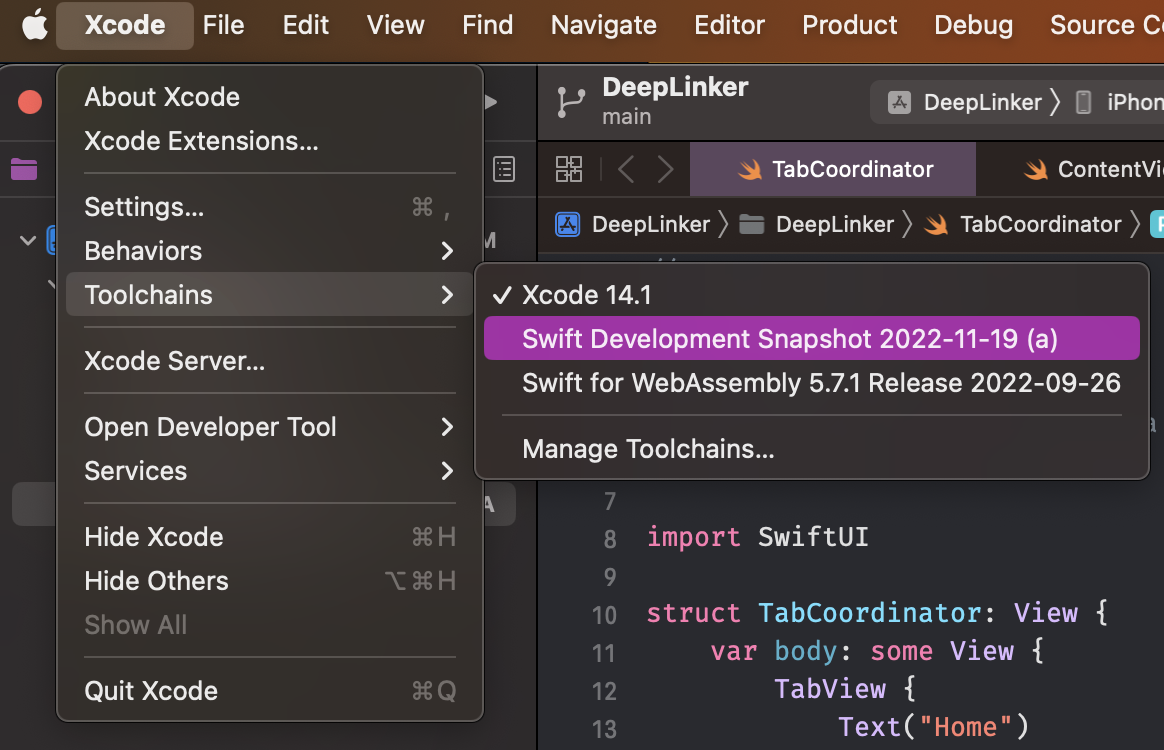
Task: Open the Xcode application menu
Action: click(x=125, y=25)
